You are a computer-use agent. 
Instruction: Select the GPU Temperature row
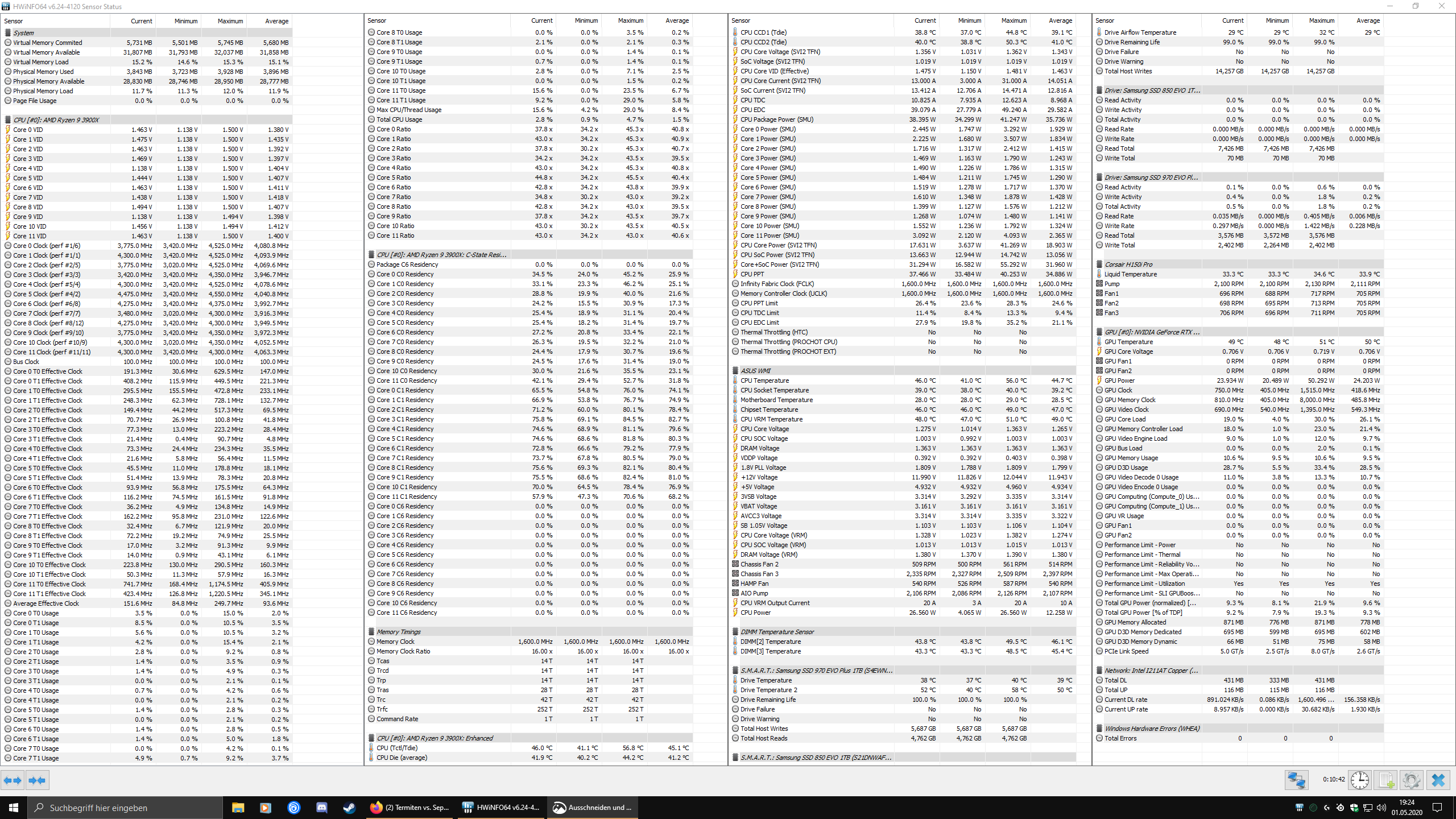point(1239,342)
